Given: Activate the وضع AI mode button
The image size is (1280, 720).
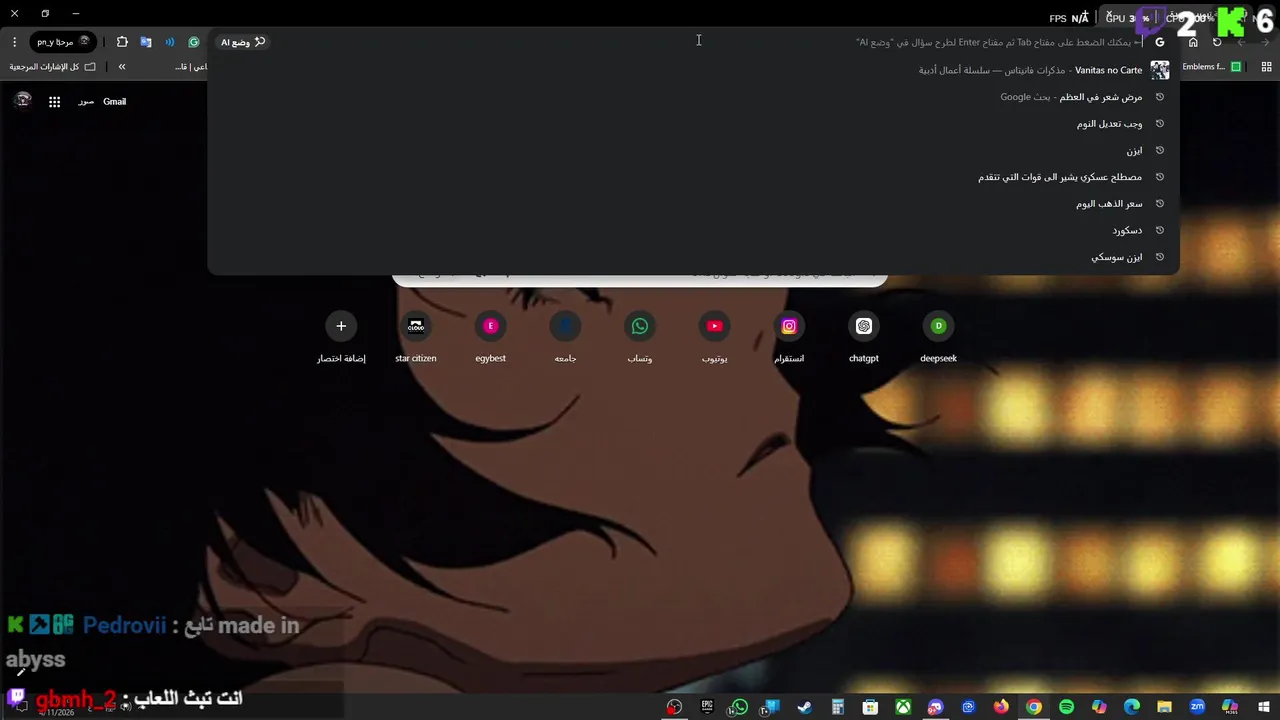Looking at the screenshot, I should pyautogui.click(x=243, y=42).
